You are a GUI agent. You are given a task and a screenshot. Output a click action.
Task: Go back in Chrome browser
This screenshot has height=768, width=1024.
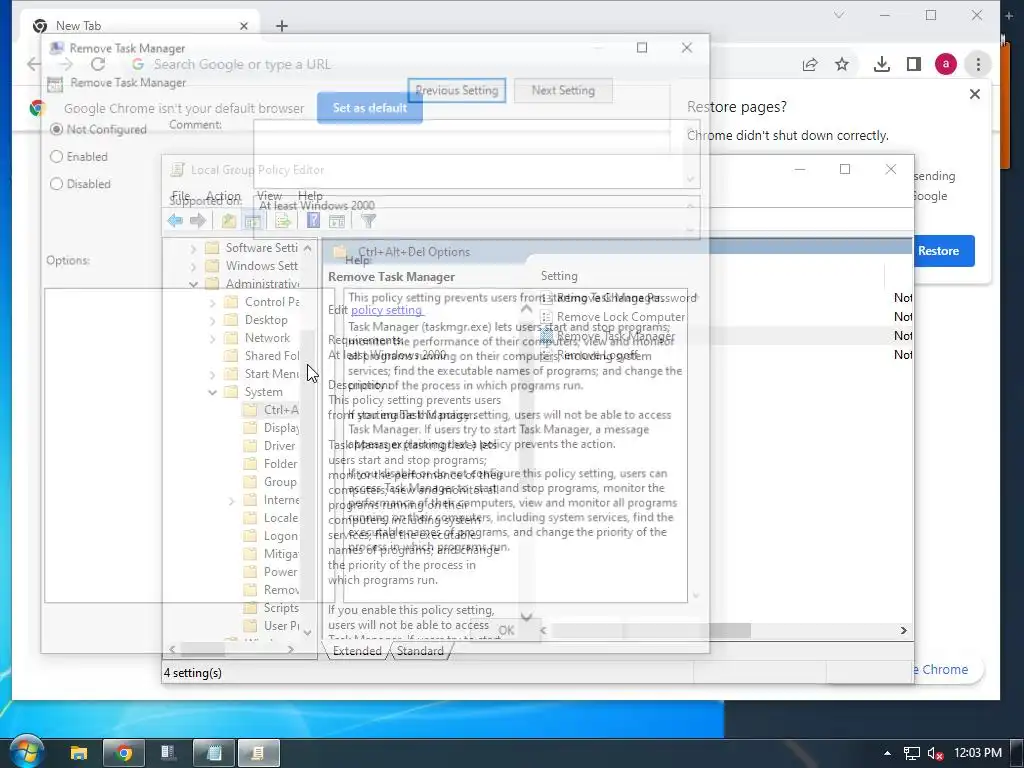coord(34,64)
